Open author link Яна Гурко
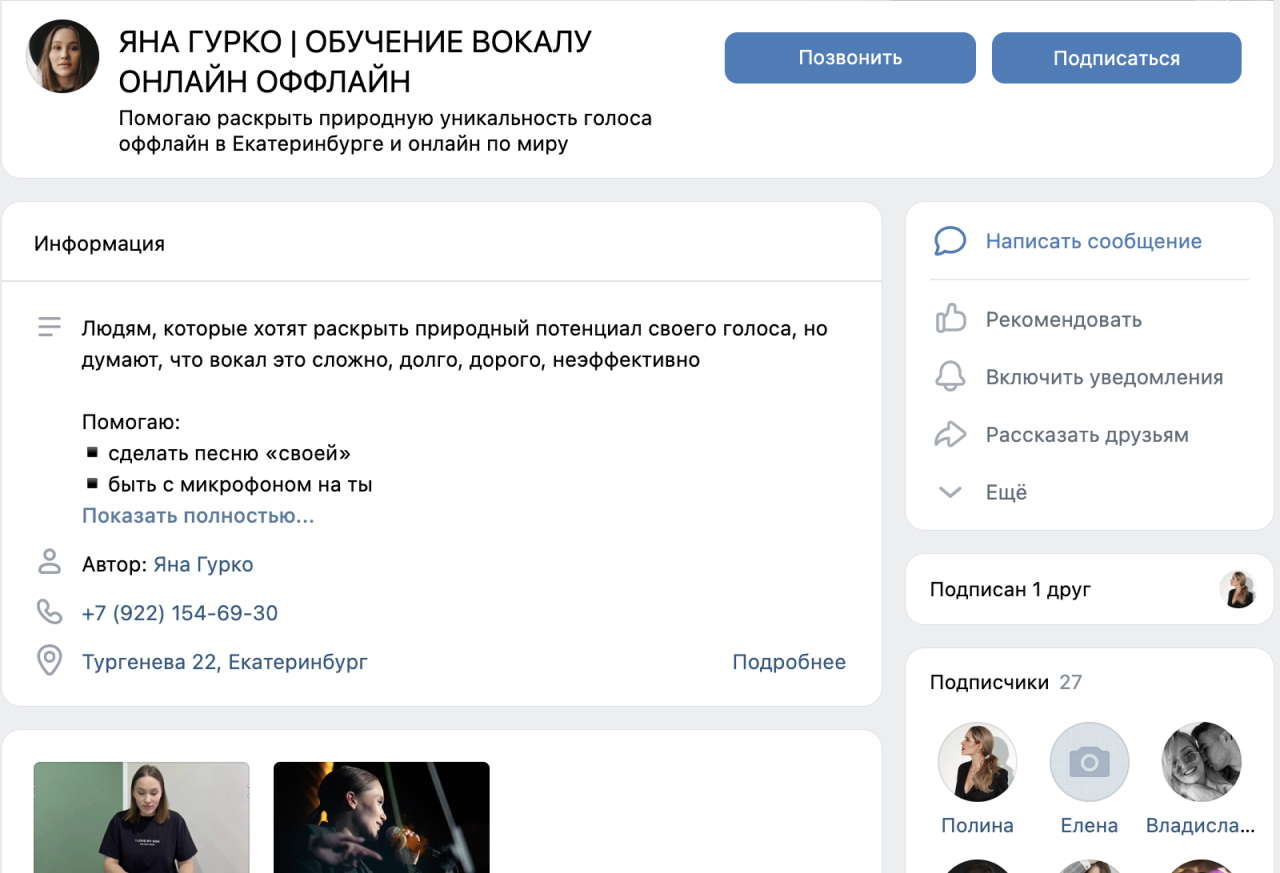This screenshot has width=1280, height=873. (203, 564)
